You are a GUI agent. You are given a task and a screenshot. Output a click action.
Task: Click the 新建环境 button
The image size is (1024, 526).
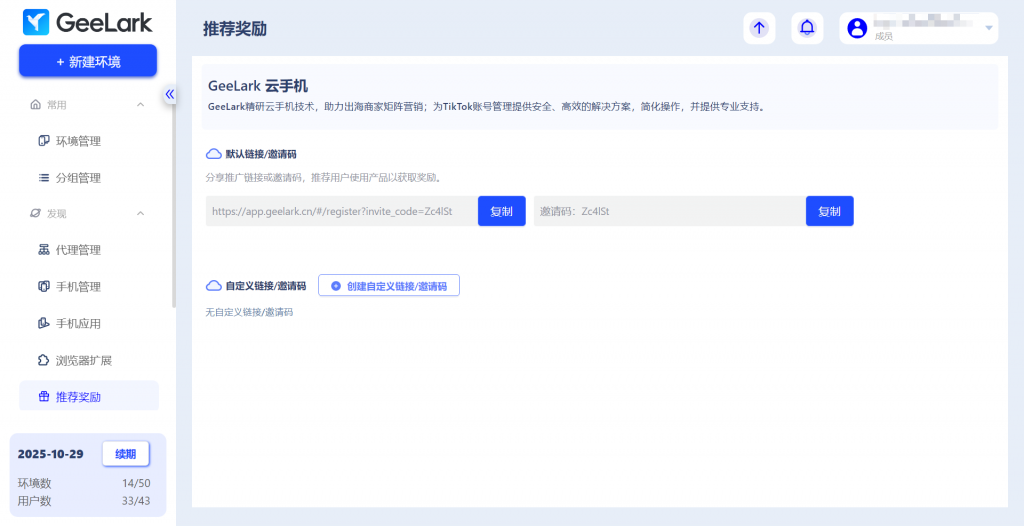click(x=88, y=61)
